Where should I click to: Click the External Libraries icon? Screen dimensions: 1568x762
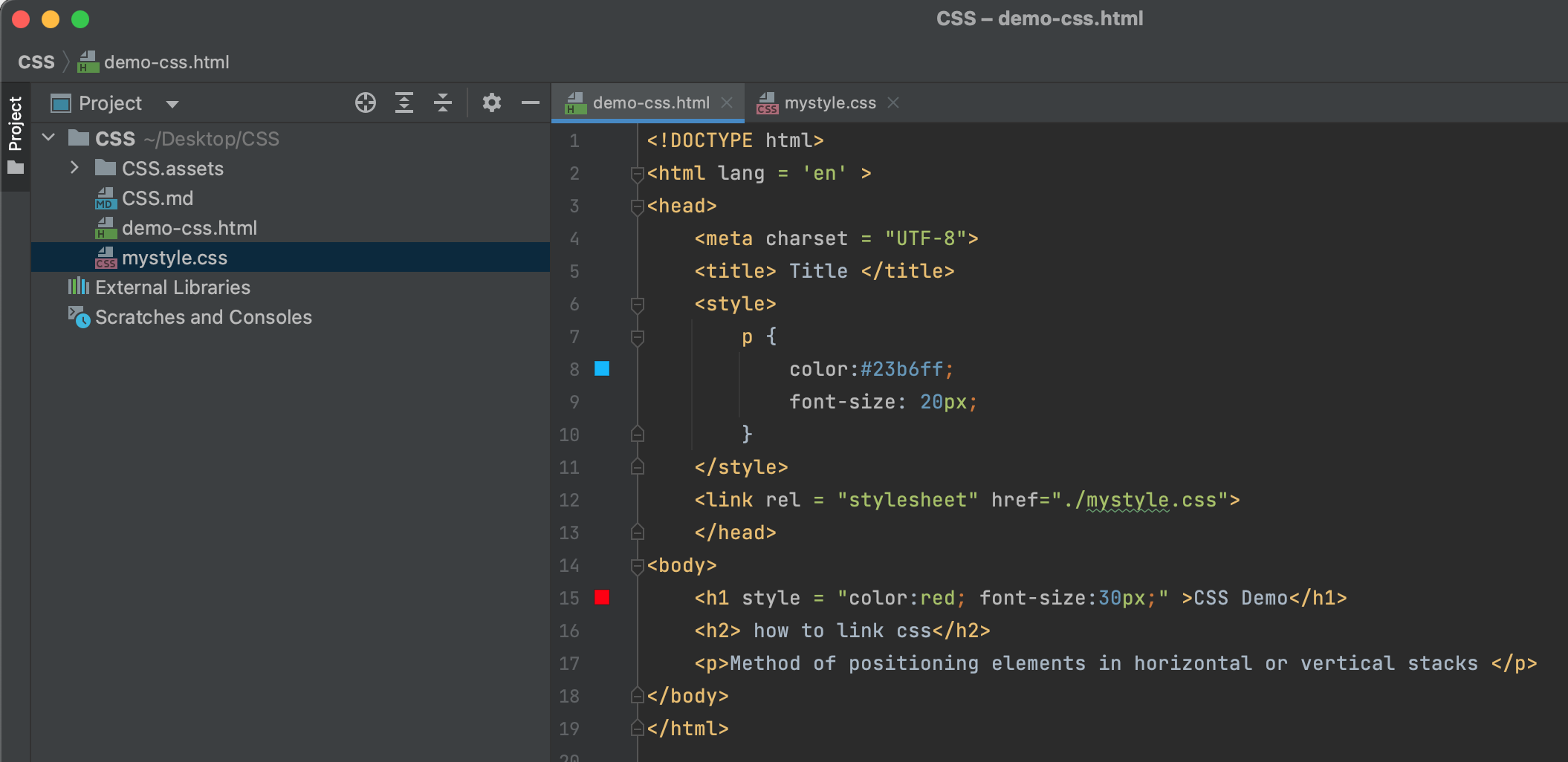click(x=78, y=287)
